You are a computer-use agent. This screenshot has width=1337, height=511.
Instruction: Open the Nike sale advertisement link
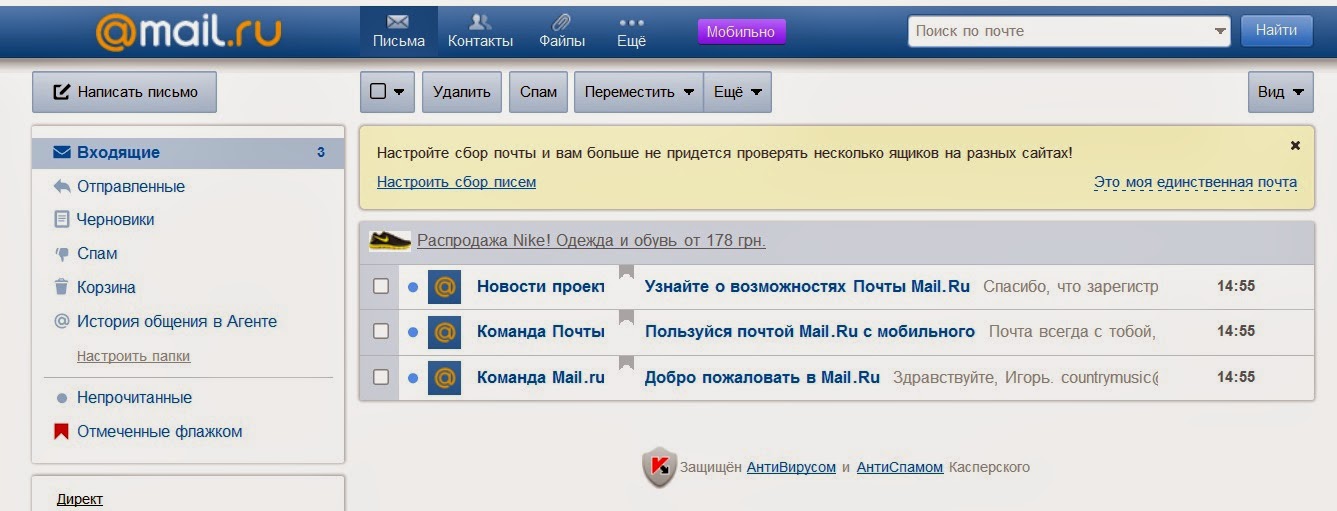[x=591, y=241]
